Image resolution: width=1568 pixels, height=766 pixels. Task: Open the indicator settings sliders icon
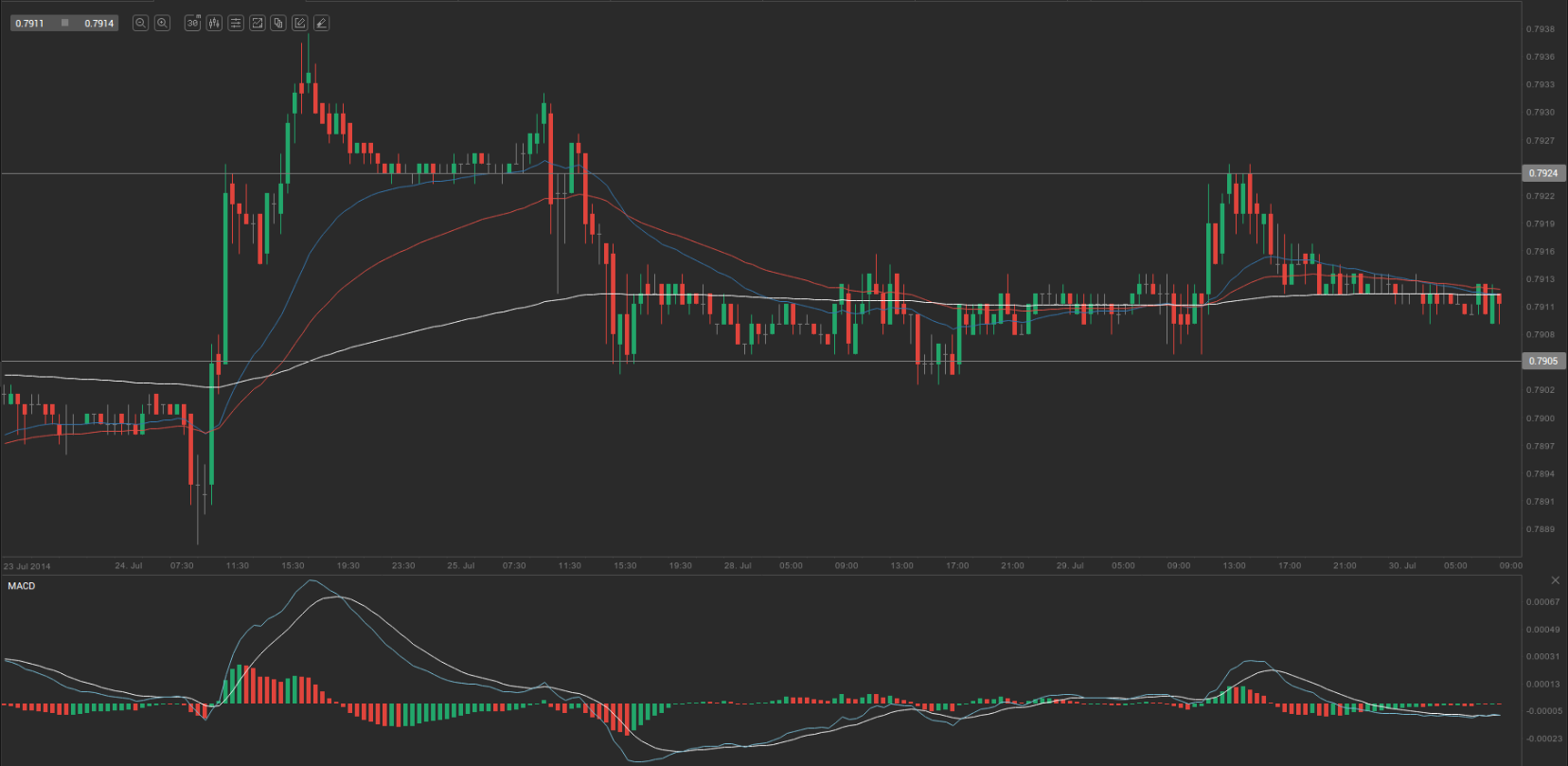coord(236,23)
